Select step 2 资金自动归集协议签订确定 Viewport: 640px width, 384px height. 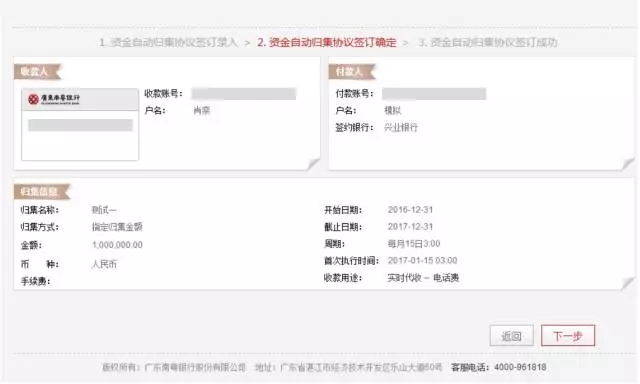click(x=327, y=42)
